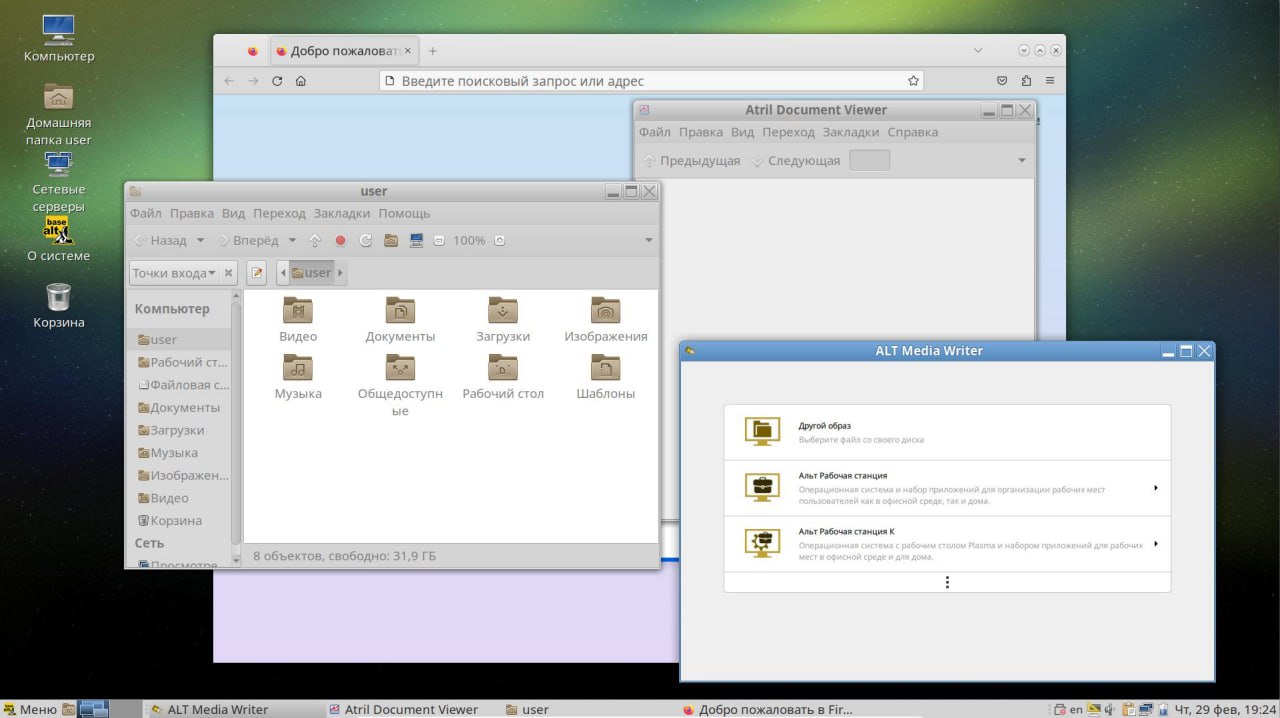The width and height of the screenshot is (1280, 718).
Task: Click Вперёд button in file manager
Action: (x=250, y=240)
